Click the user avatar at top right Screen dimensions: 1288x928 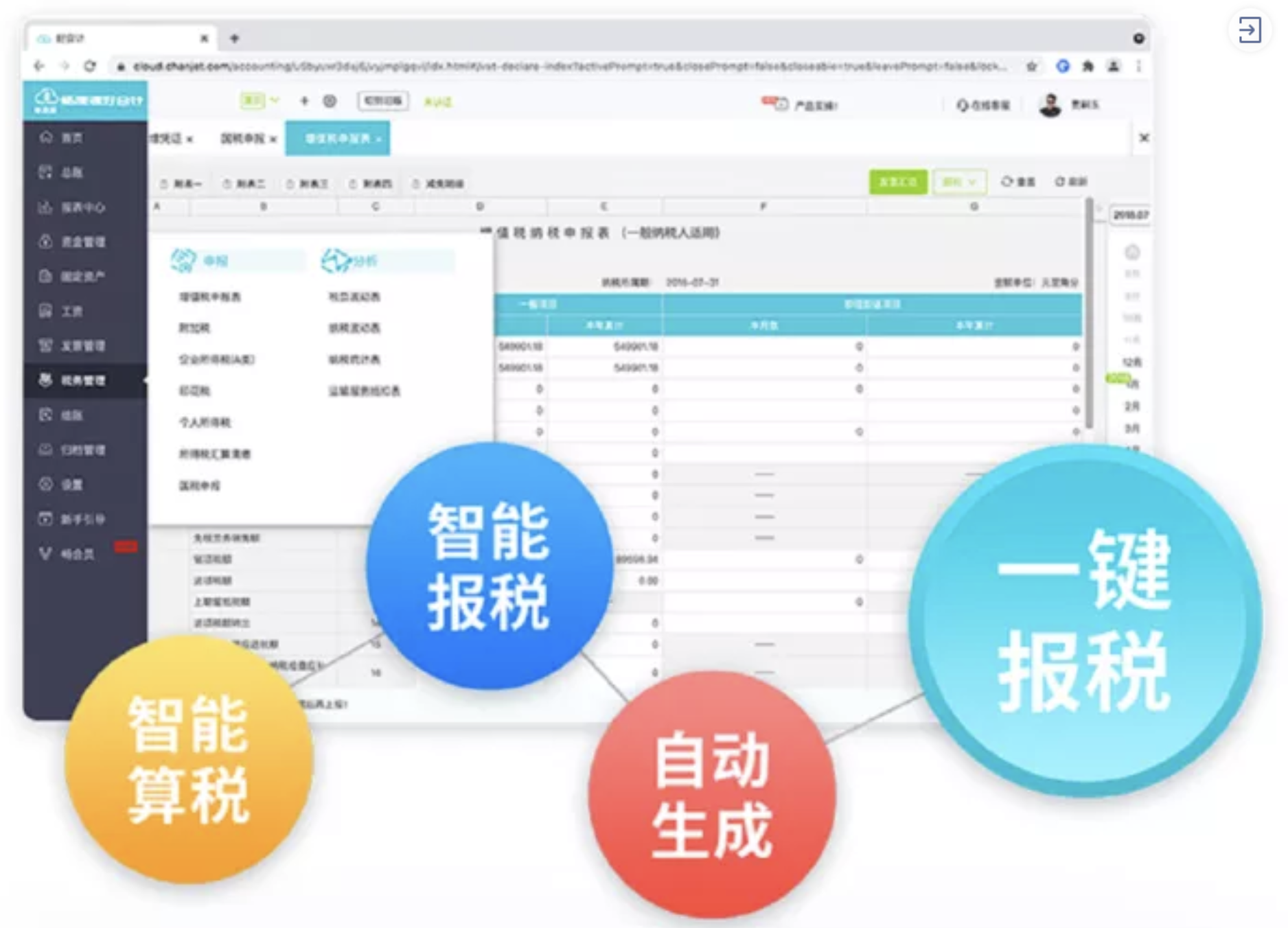pyautogui.click(x=1050, y=105)
